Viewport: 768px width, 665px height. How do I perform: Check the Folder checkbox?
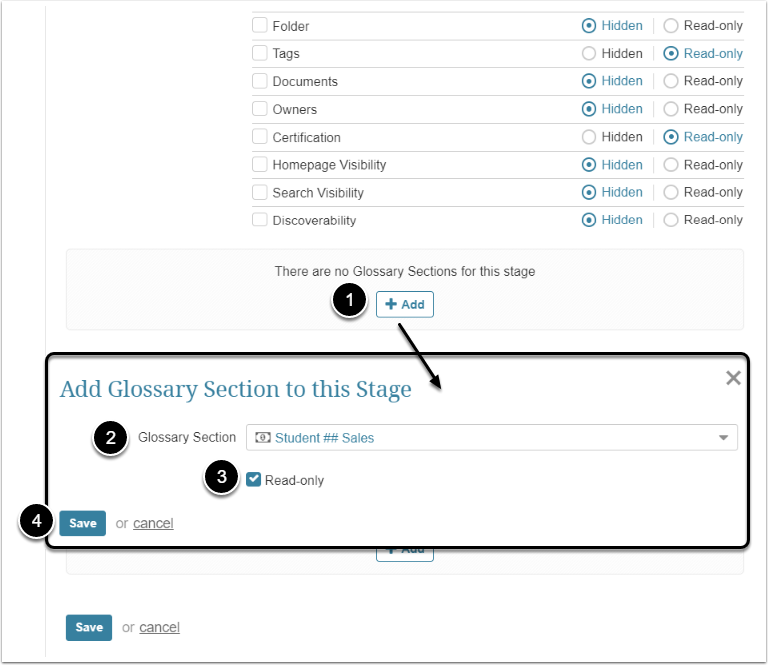coord(260,26)
